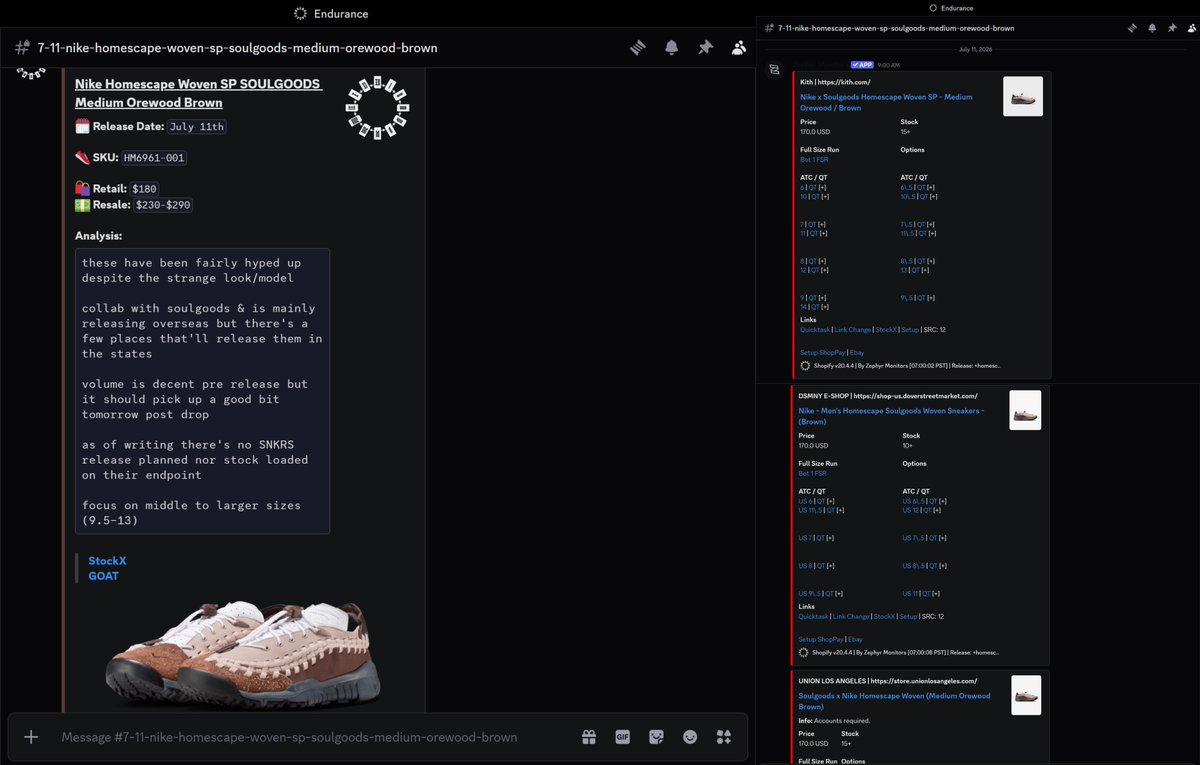
Task: Click the Release Date value July 11th
Action: pos(197,127)
